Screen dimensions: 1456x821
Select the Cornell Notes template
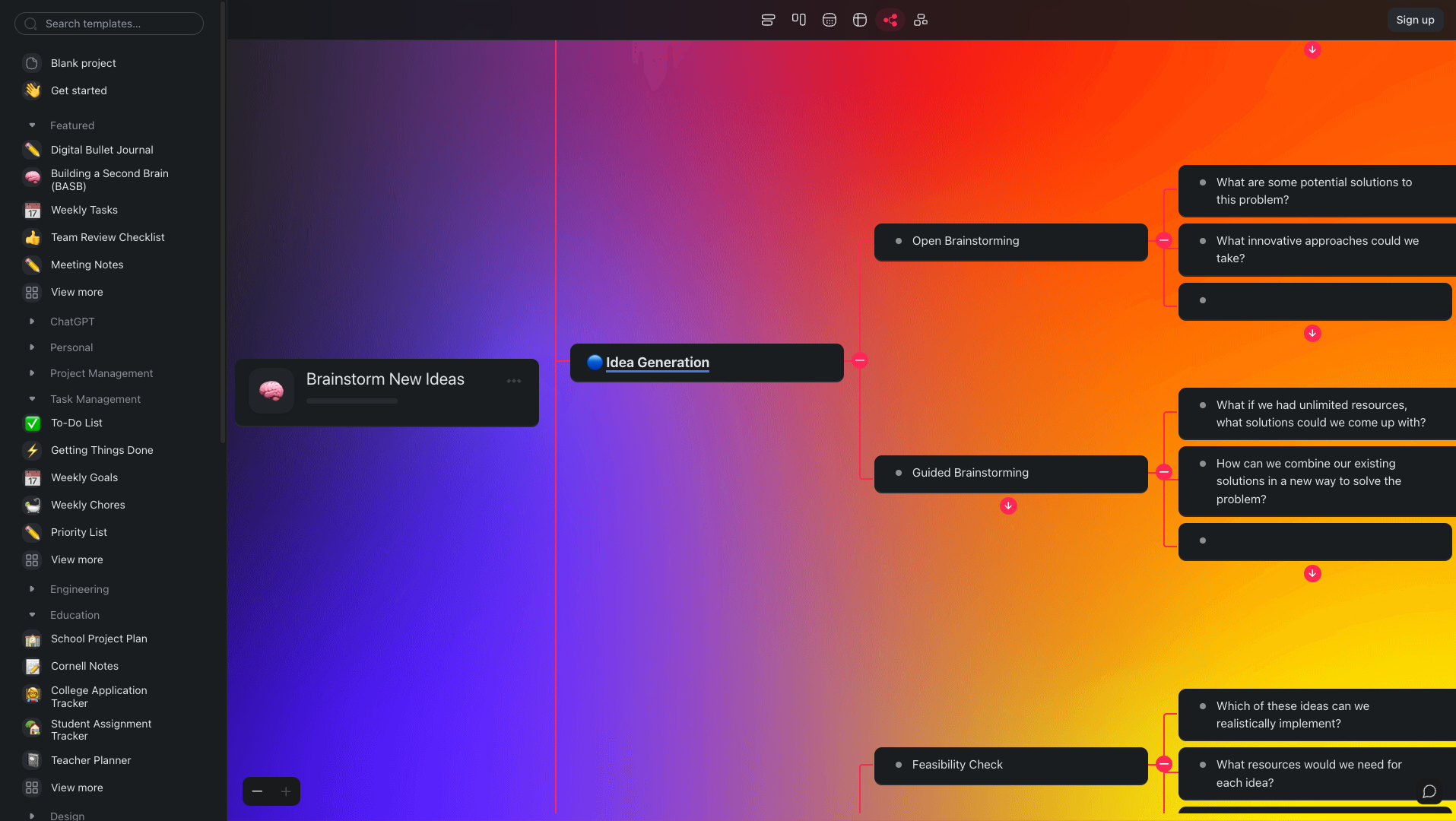click(x=84, y=666)
